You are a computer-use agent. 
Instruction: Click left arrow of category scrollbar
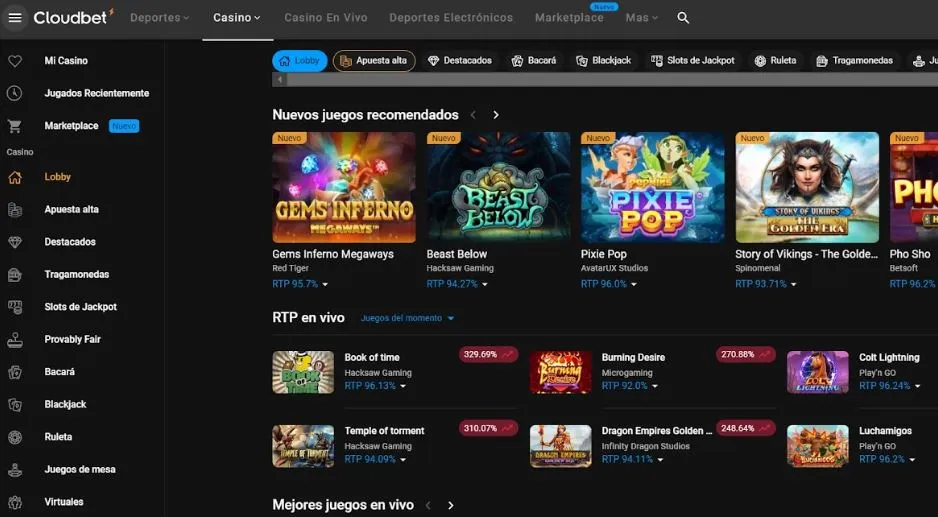point(280,80)
